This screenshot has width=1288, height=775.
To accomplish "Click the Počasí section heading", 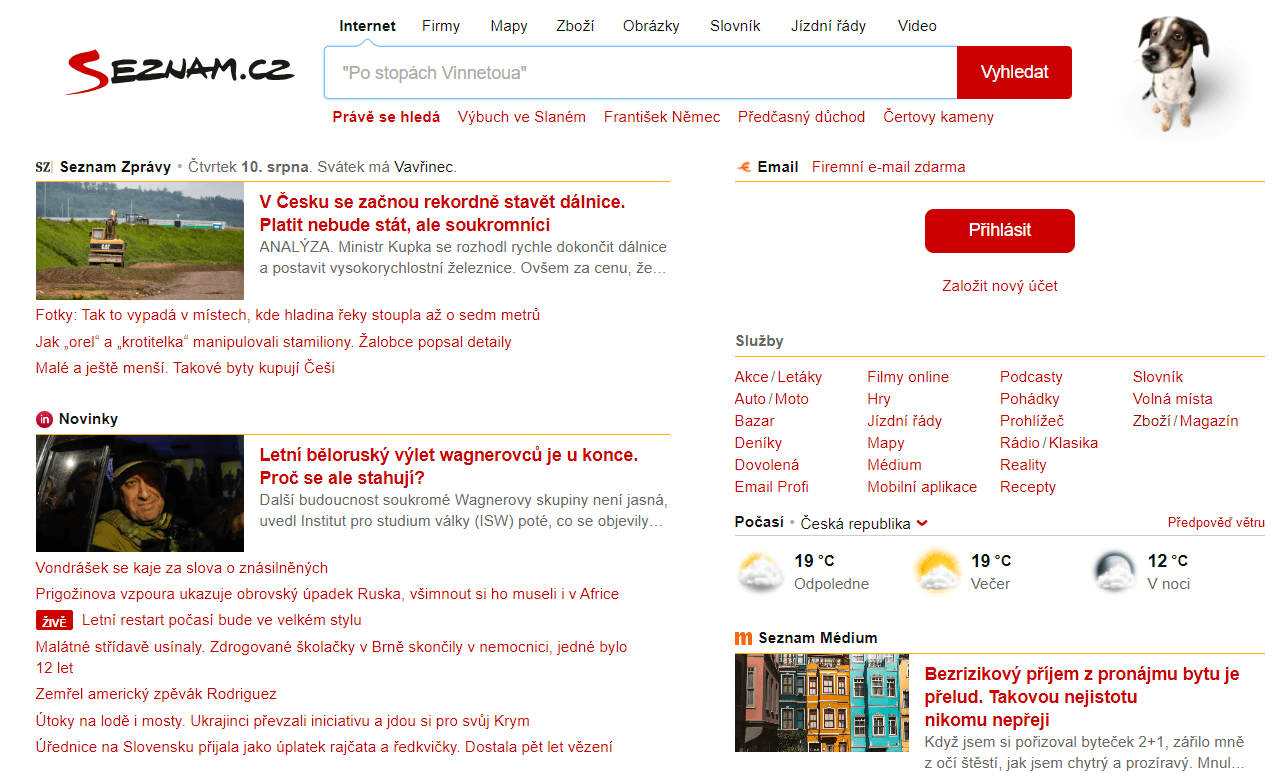I will pyautogui.click(x=759, y=523).
